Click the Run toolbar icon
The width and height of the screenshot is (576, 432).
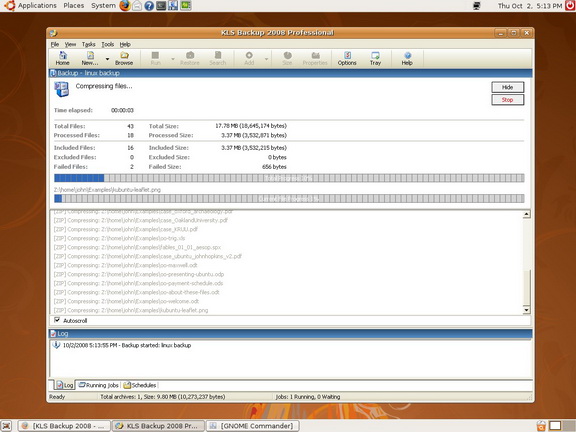click(x=155, y=58)
